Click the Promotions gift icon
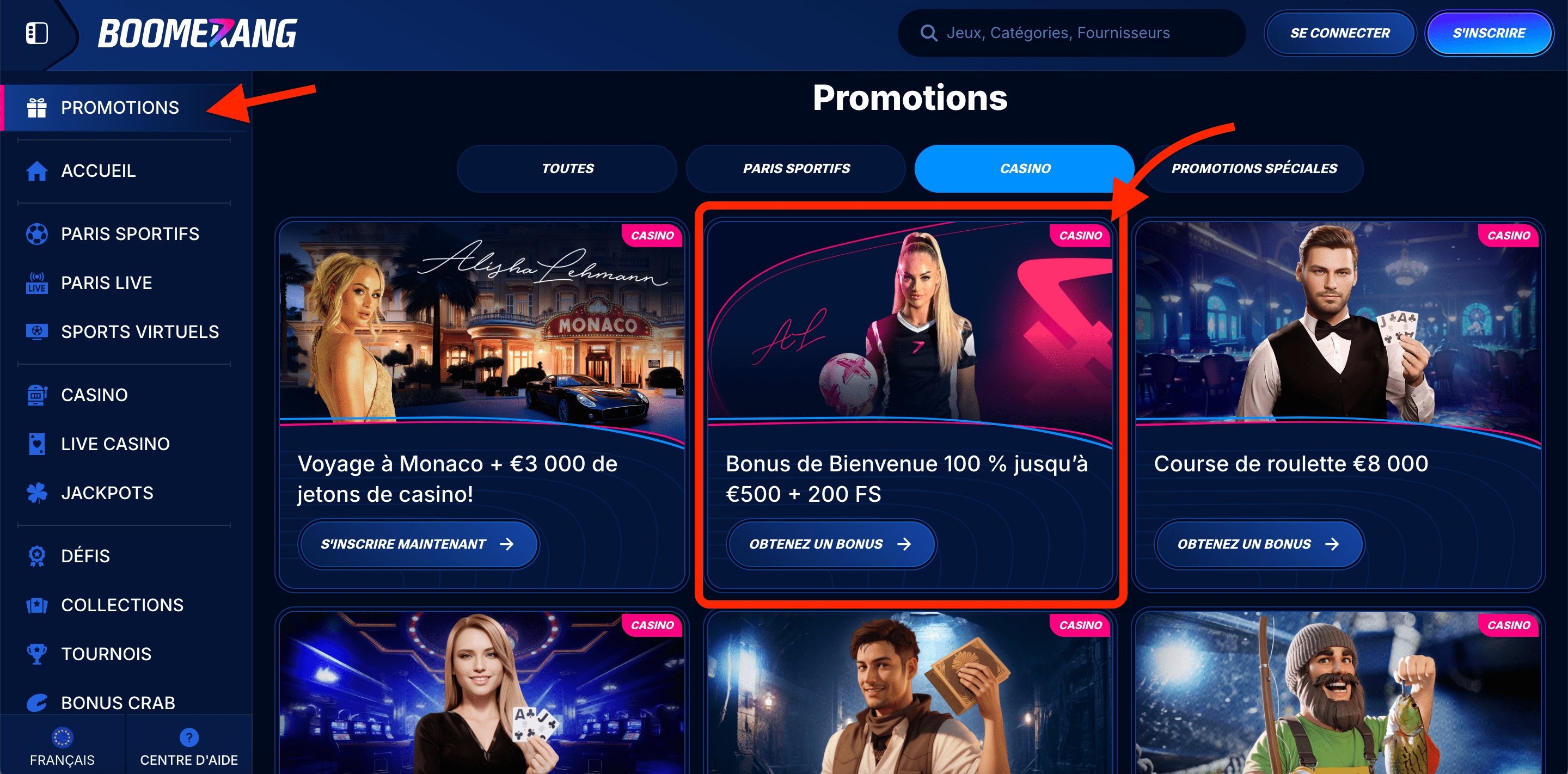The image size is (1568, 774). (36, 108)
